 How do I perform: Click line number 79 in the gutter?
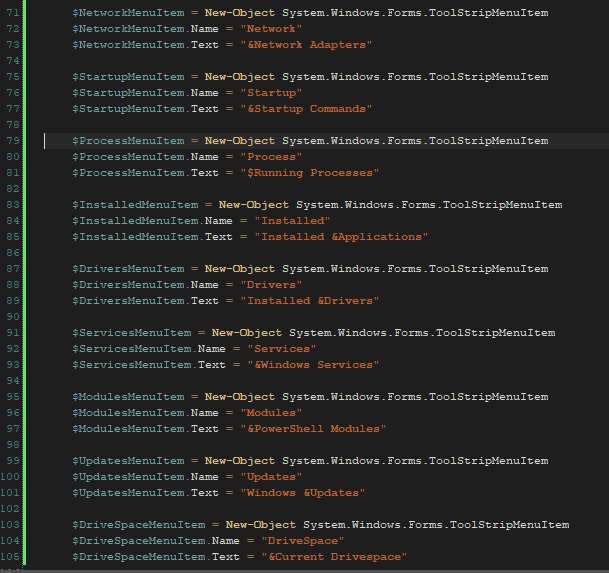pyautogui.click(x=12, y=141)
